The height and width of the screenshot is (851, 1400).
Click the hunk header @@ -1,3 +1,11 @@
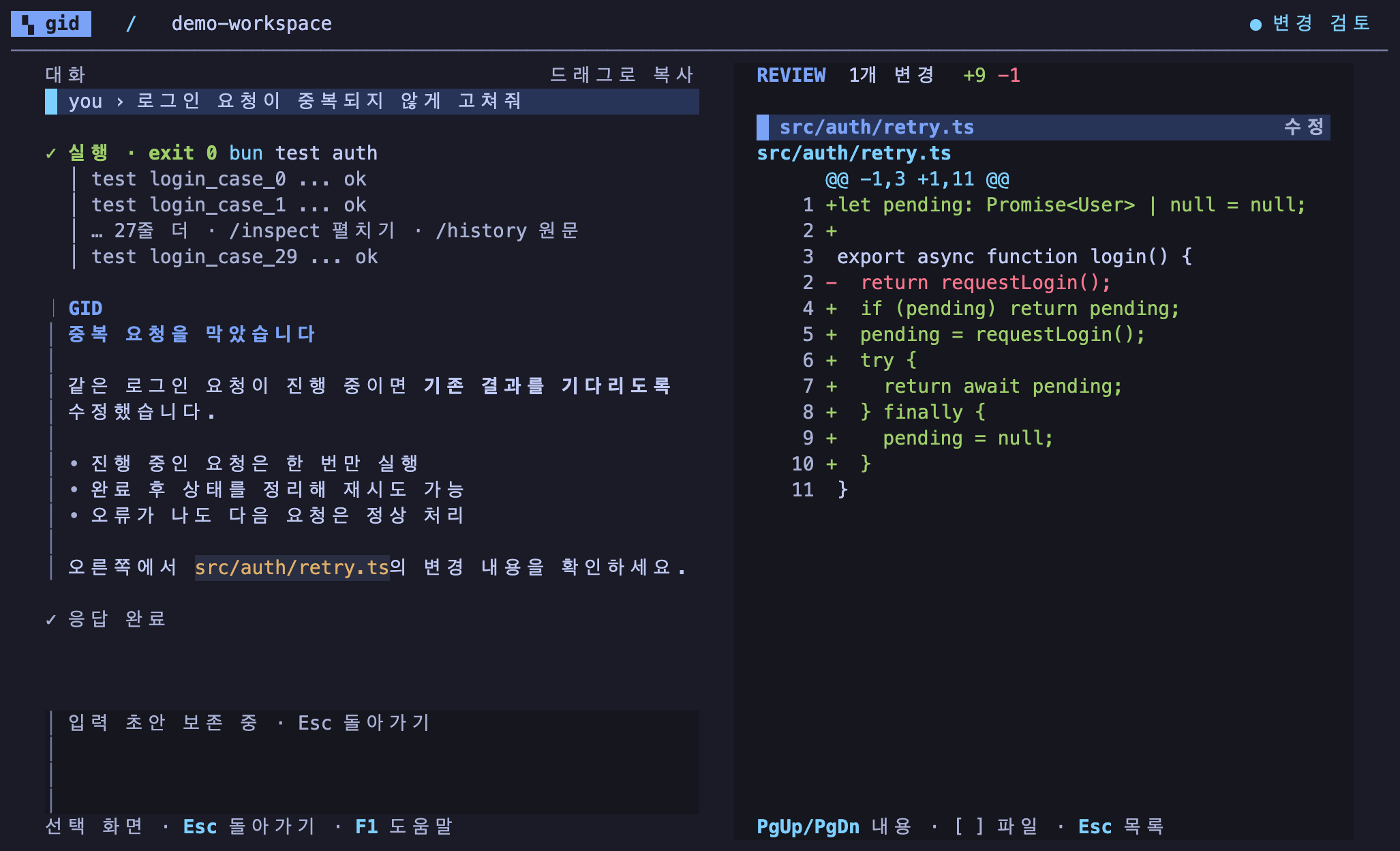click(x=917, y=179)
